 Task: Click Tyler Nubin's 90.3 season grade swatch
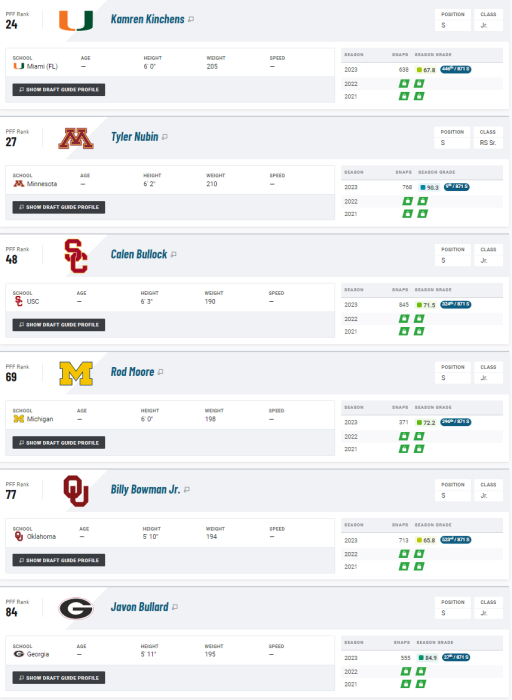[x=429, y=188]
